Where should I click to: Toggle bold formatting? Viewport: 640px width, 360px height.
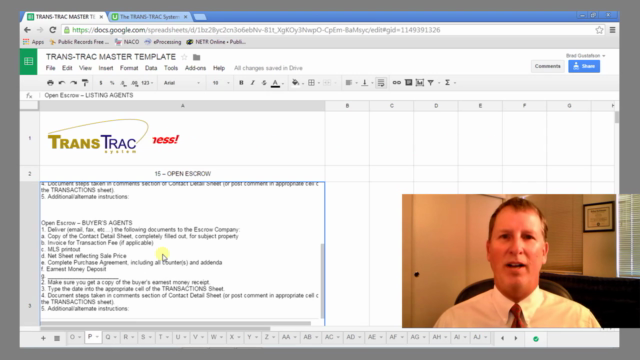(x=241, y=83)
